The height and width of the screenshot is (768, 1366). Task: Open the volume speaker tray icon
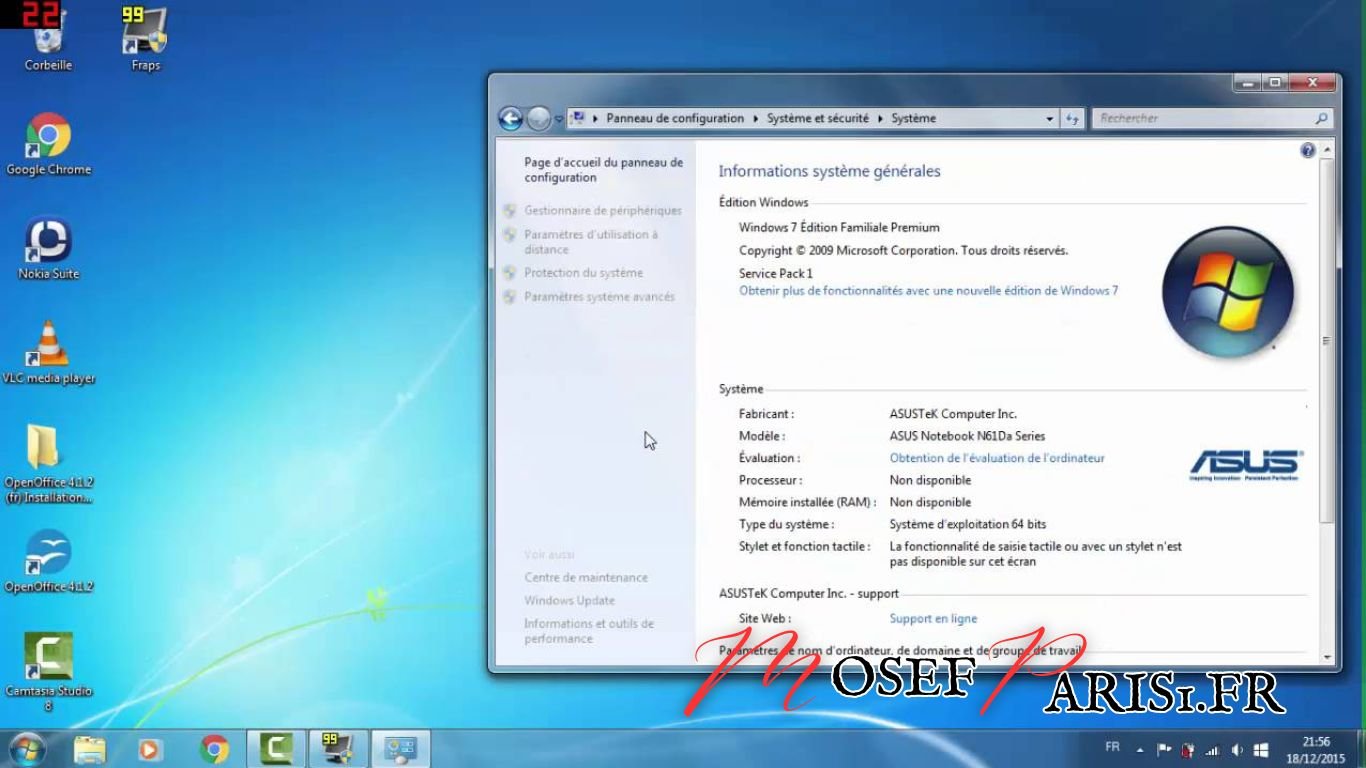pos(1237,749)
